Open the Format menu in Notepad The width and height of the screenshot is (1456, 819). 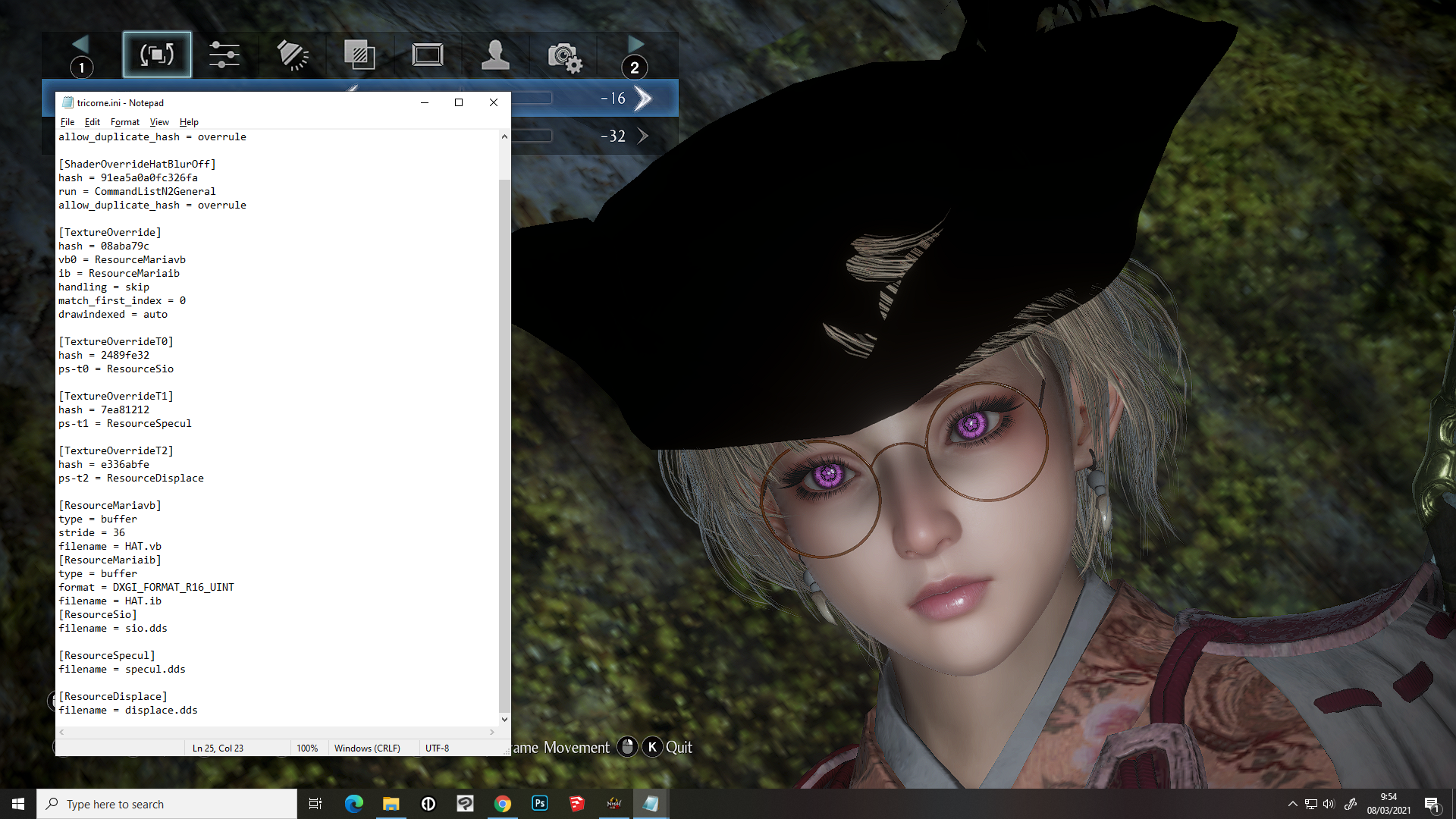coord(125,122)
